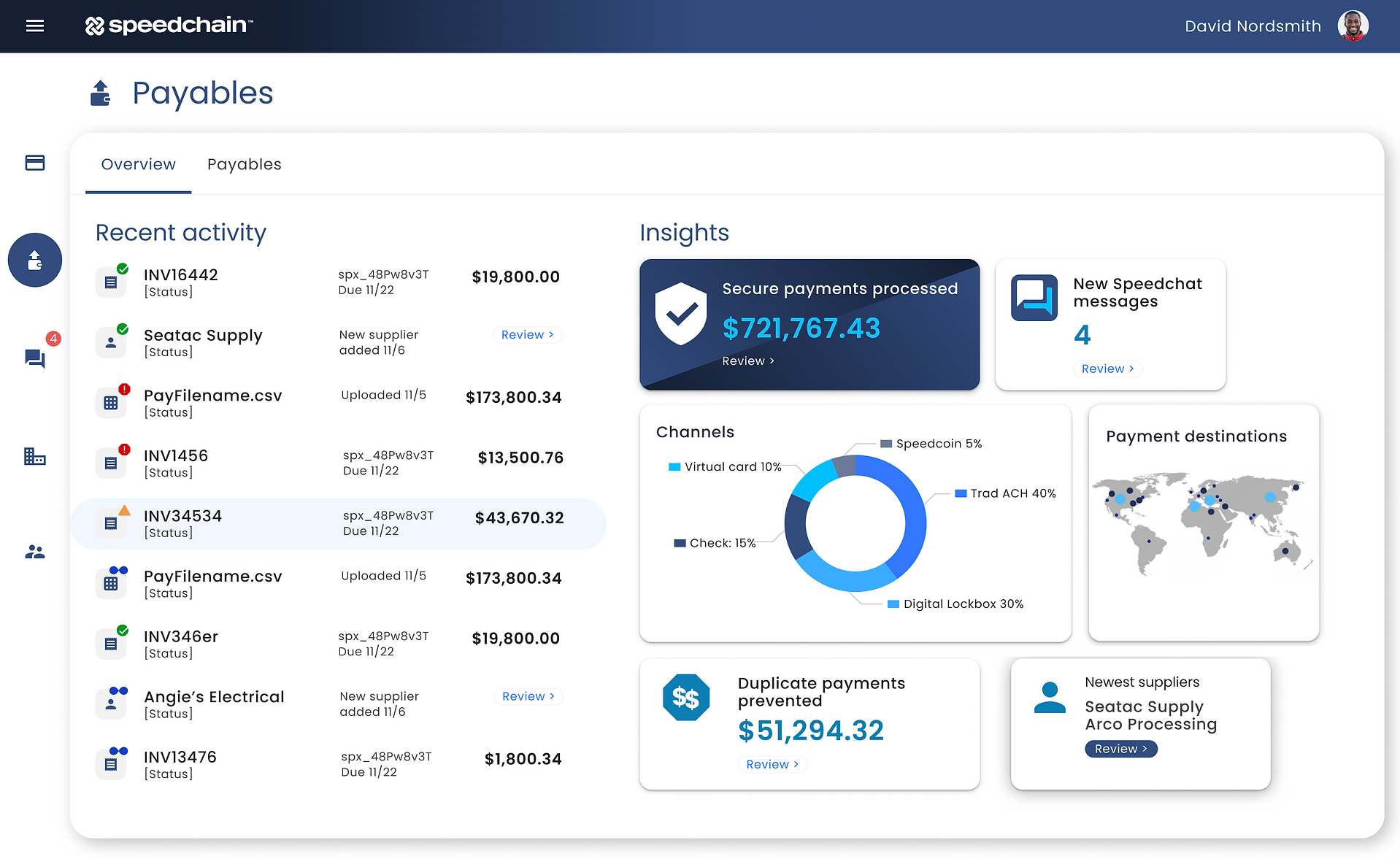Expand Review under Duplicate payments prevented
The width and height of the screenshot is (1400, 867).
tap(772, 765)
